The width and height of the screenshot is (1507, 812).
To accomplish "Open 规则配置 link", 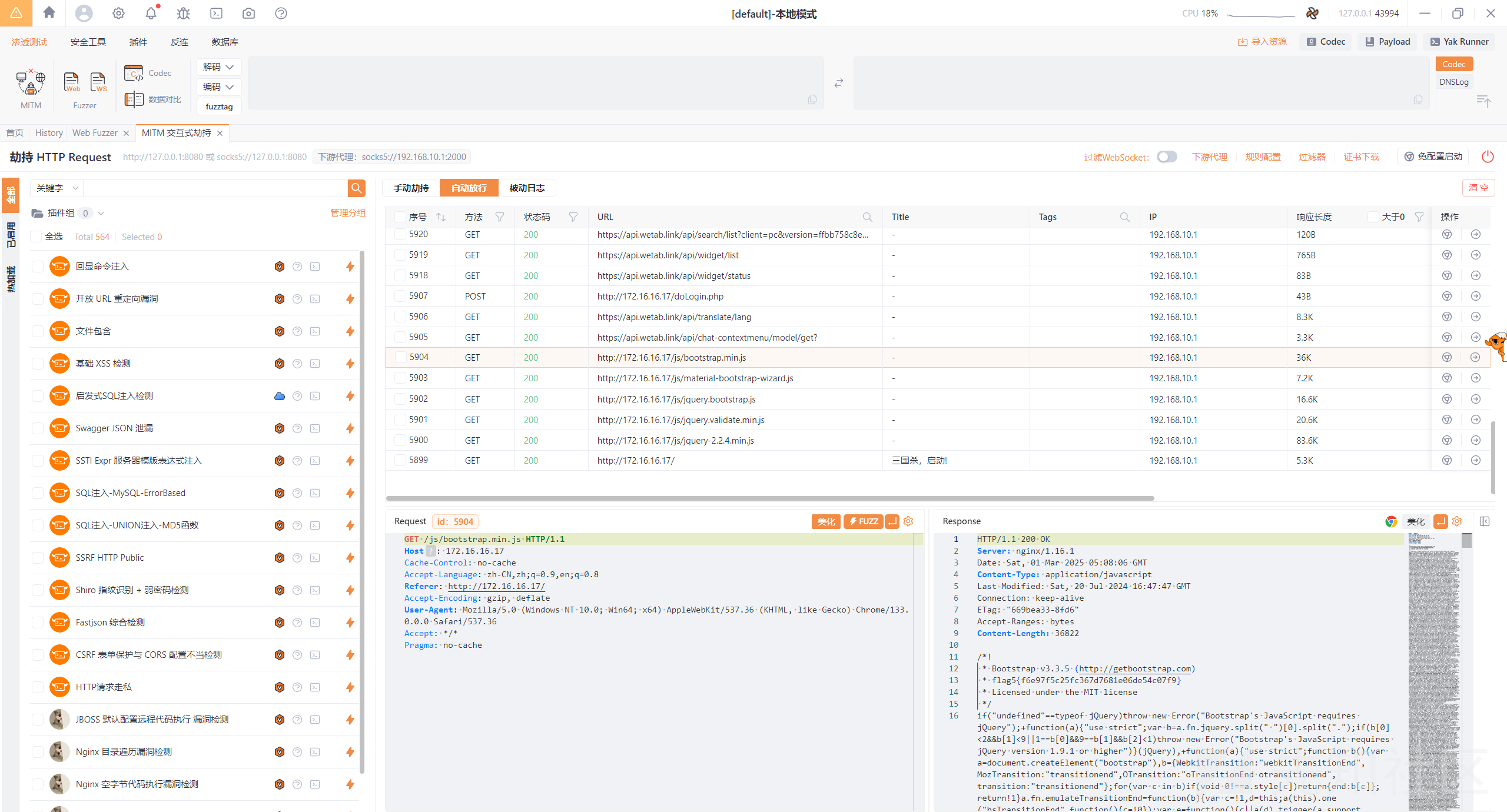I will pos(1263,157).
